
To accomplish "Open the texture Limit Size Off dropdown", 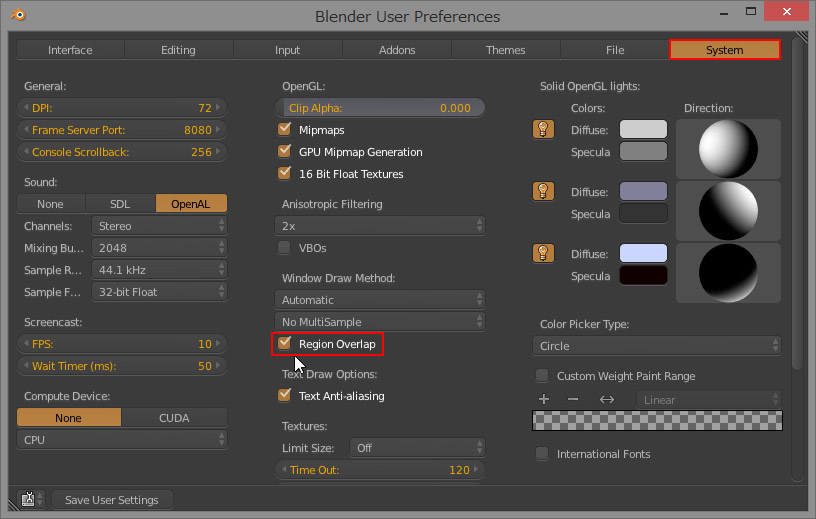I will [417, 448].
